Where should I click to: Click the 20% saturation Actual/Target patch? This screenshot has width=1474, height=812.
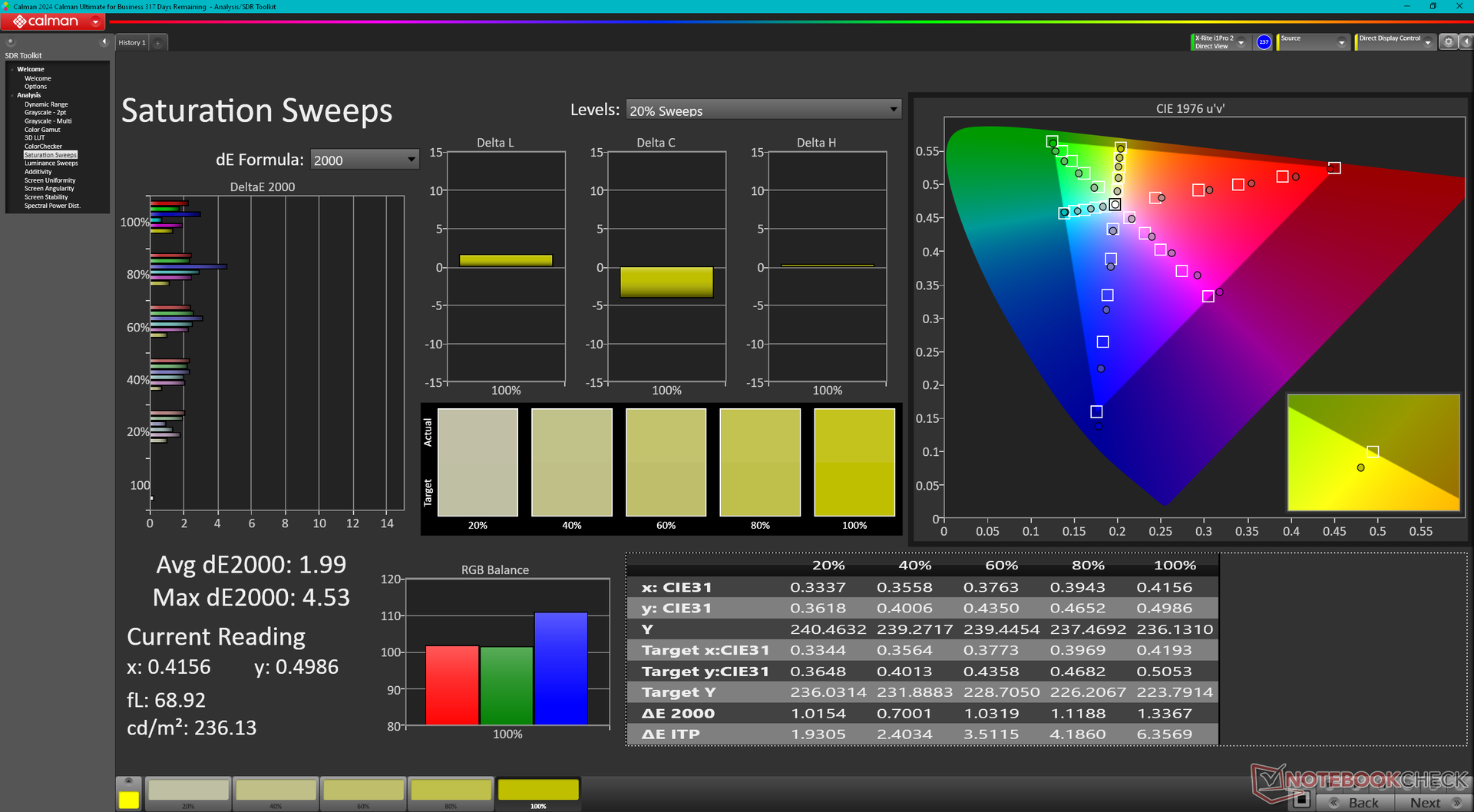coord(478,462)
